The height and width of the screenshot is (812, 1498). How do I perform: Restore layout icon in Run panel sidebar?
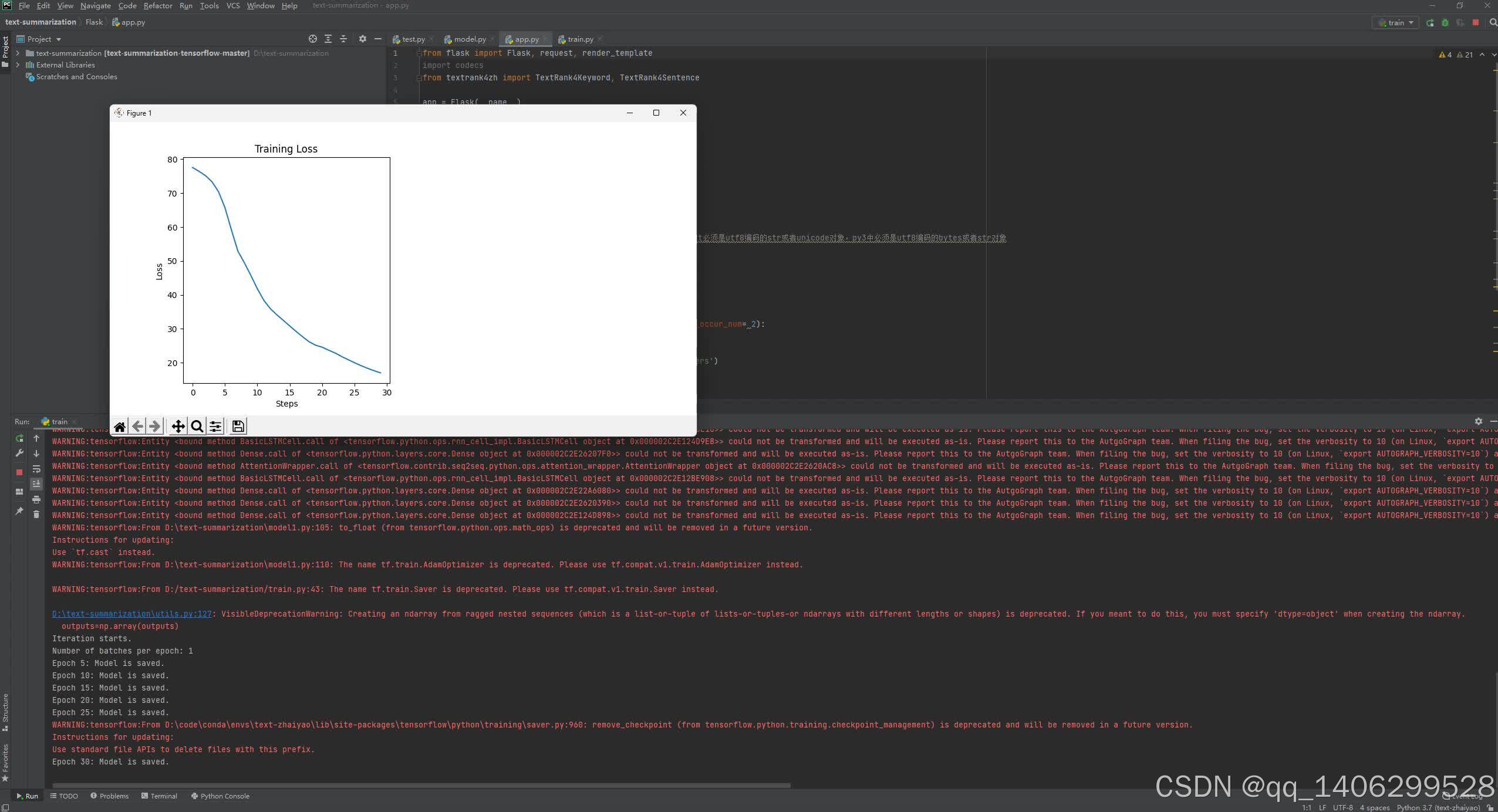point(19,492)
